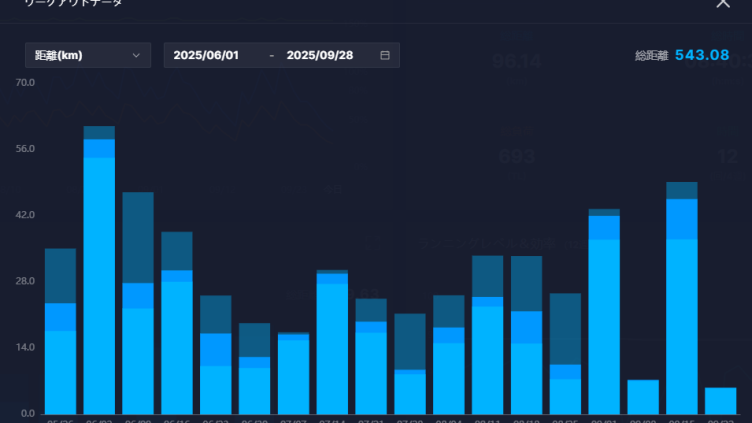The height and width of the screenshot is (423, 752).
Task: Click the calendar icon in date range
Action: [385, 55]
